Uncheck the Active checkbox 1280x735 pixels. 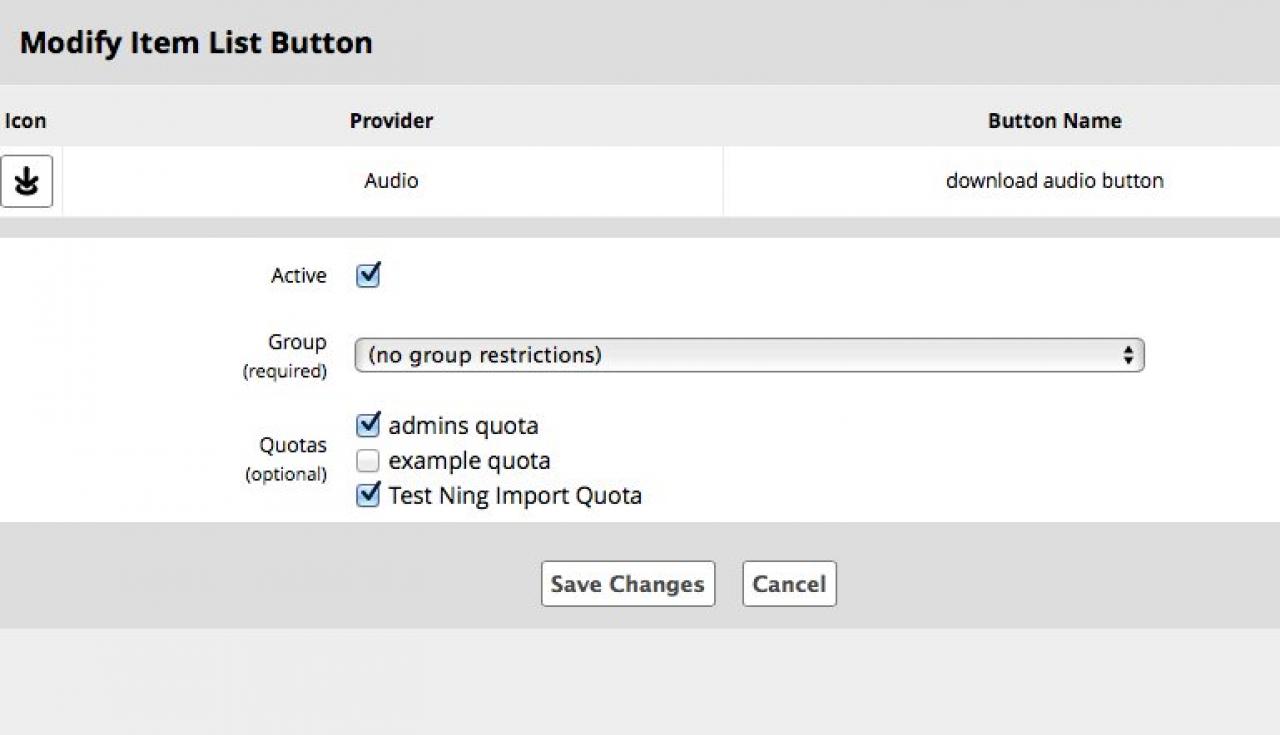click(368, 275)
